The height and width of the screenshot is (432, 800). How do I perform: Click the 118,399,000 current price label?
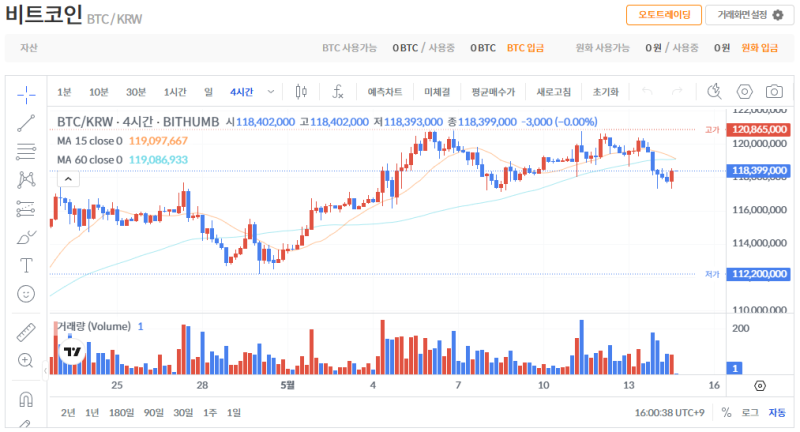759,170
